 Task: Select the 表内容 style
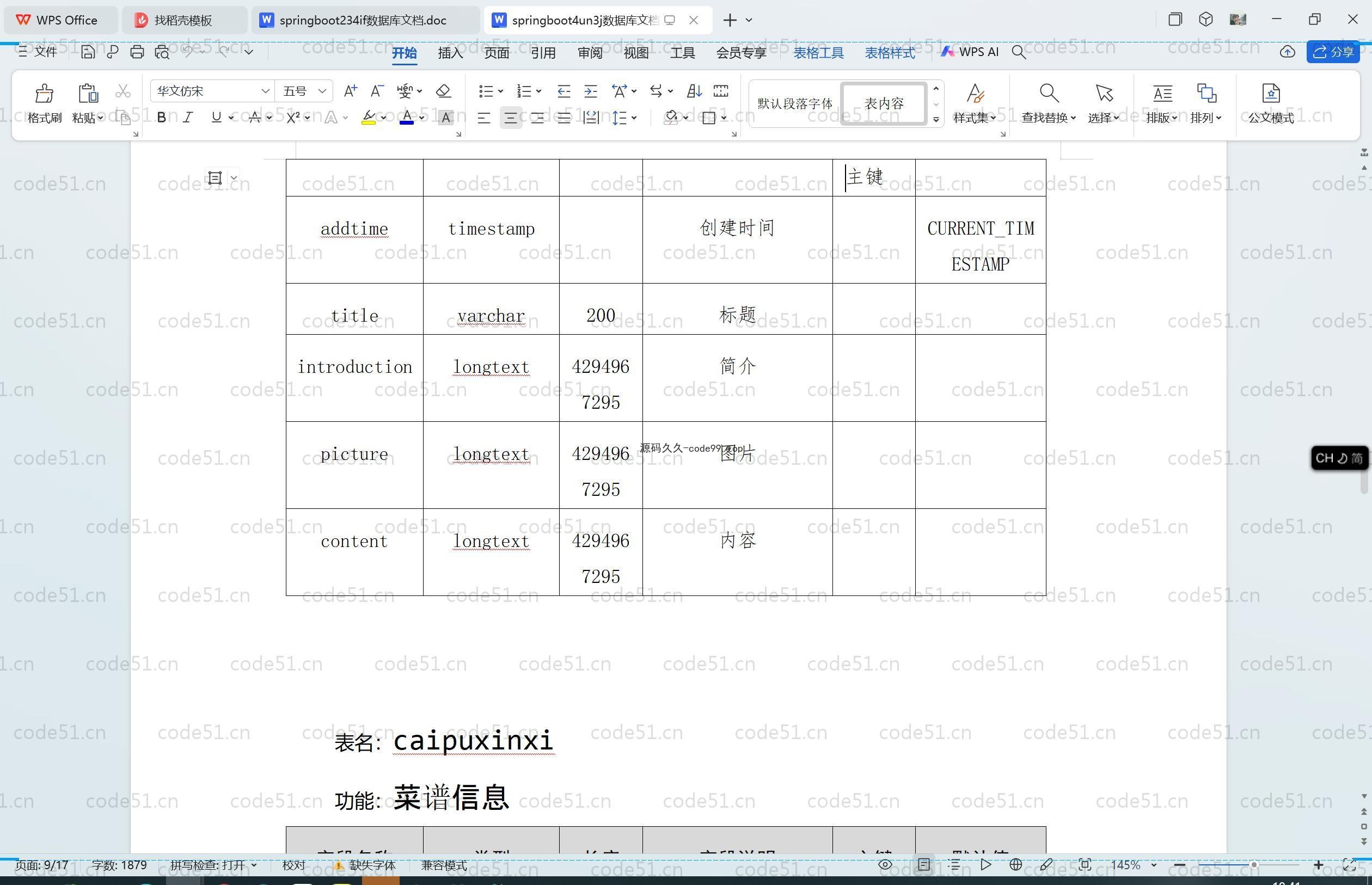[884, 103]
